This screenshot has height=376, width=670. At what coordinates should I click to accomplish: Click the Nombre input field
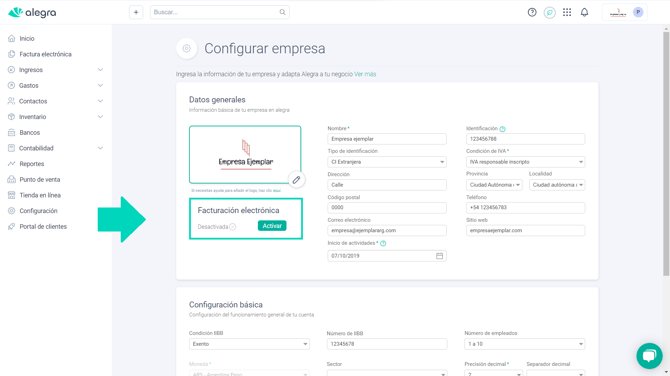point(387,139)
